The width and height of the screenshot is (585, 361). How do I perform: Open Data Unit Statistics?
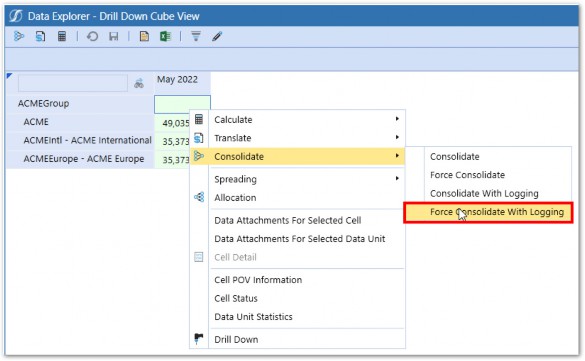pyautogui.click(x=297, y=317)
